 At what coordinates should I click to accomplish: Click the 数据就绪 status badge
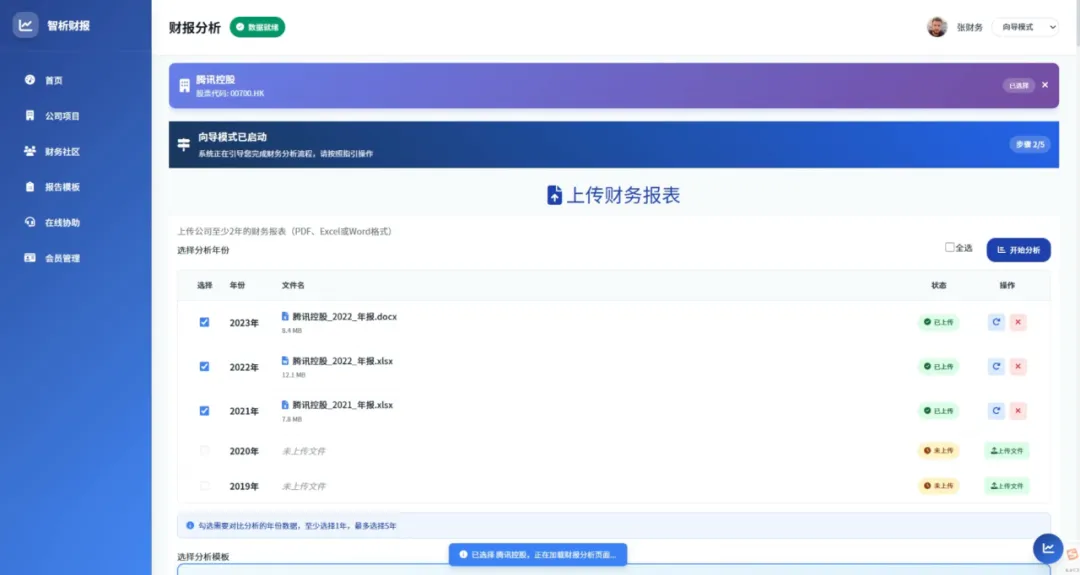click(257, 27)
